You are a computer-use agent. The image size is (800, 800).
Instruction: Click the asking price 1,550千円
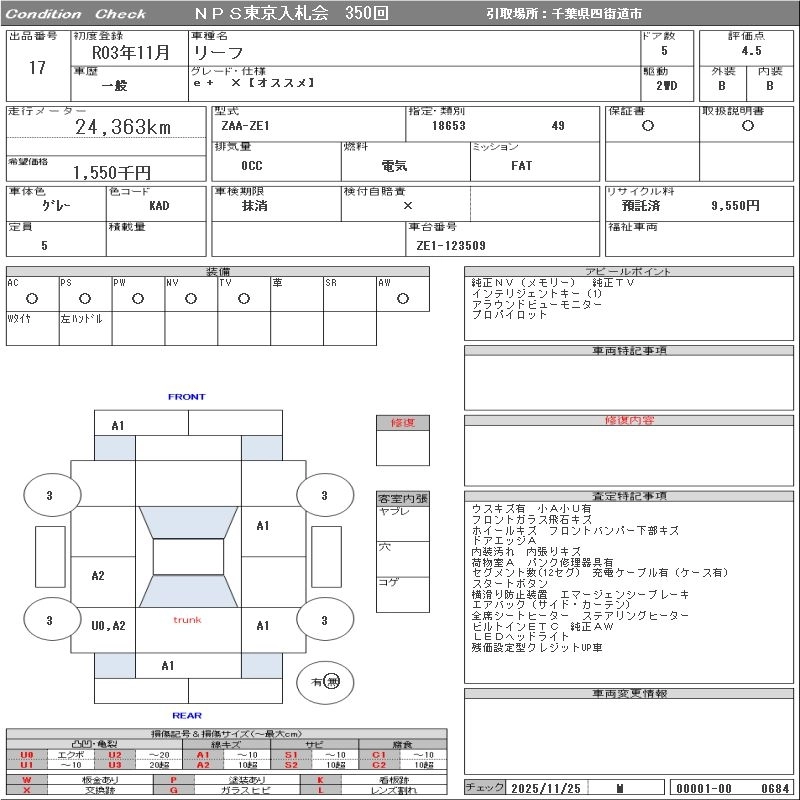click(112, 172)
